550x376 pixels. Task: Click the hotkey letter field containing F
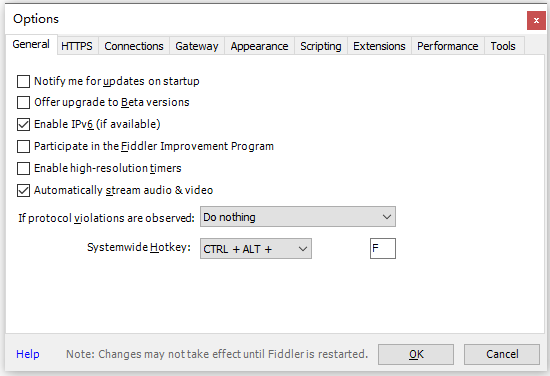click(383, 248)
